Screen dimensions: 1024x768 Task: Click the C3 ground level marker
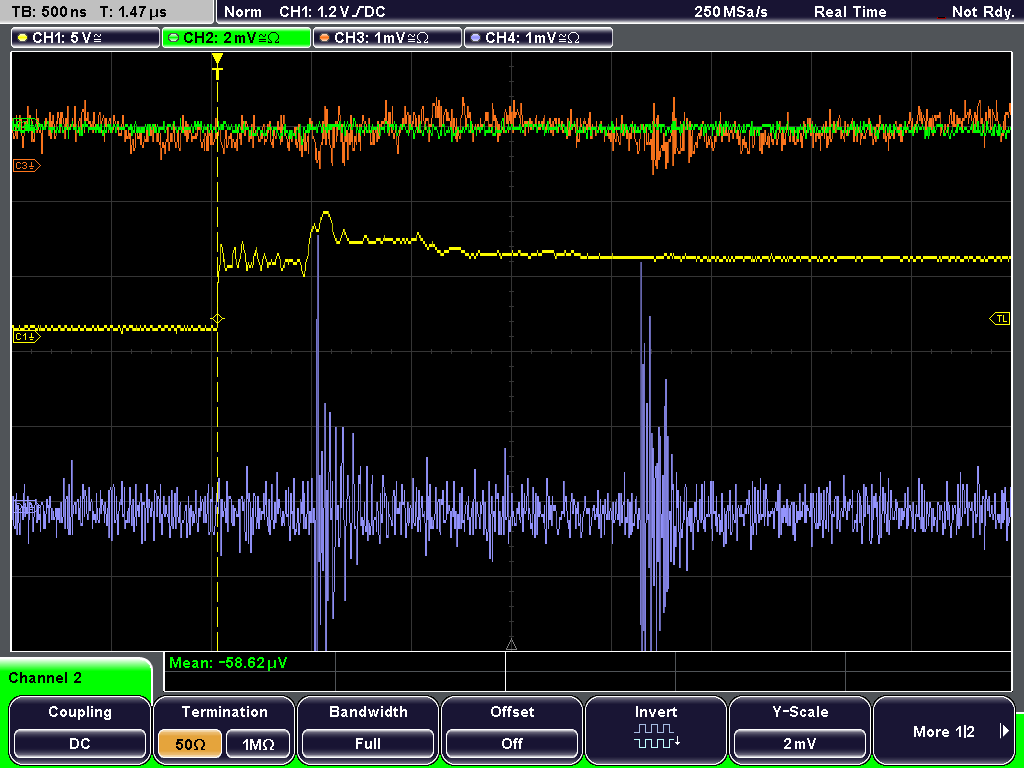(x=27, y=166)
